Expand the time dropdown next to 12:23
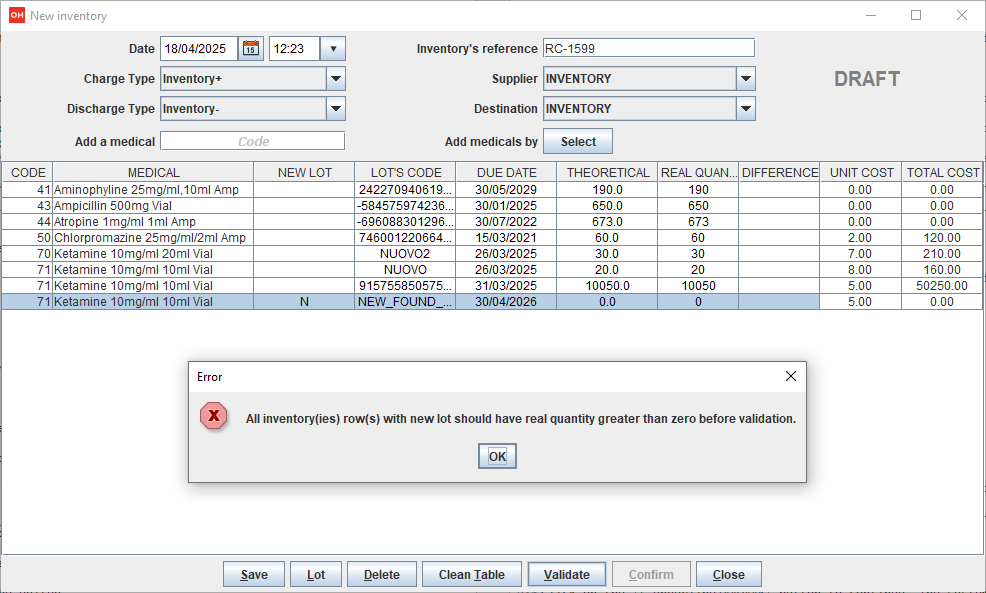 [334, 48]
